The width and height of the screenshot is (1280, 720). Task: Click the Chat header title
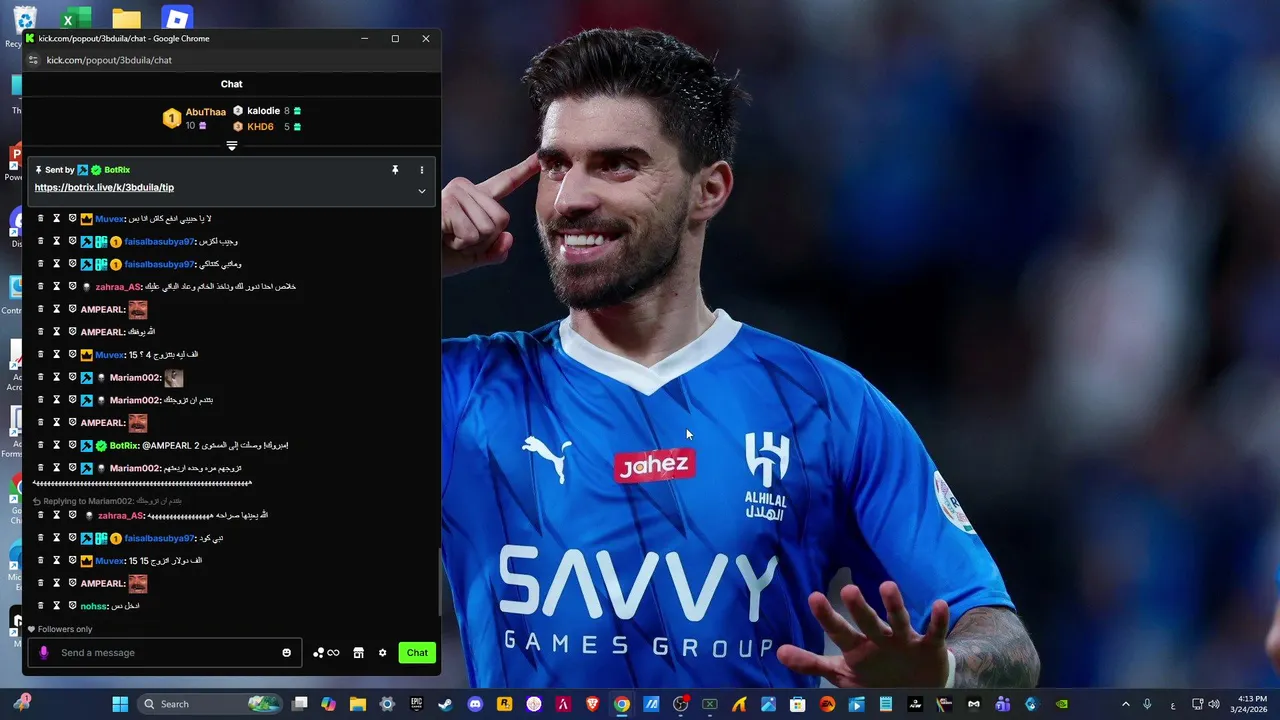[x=231, y=84]
